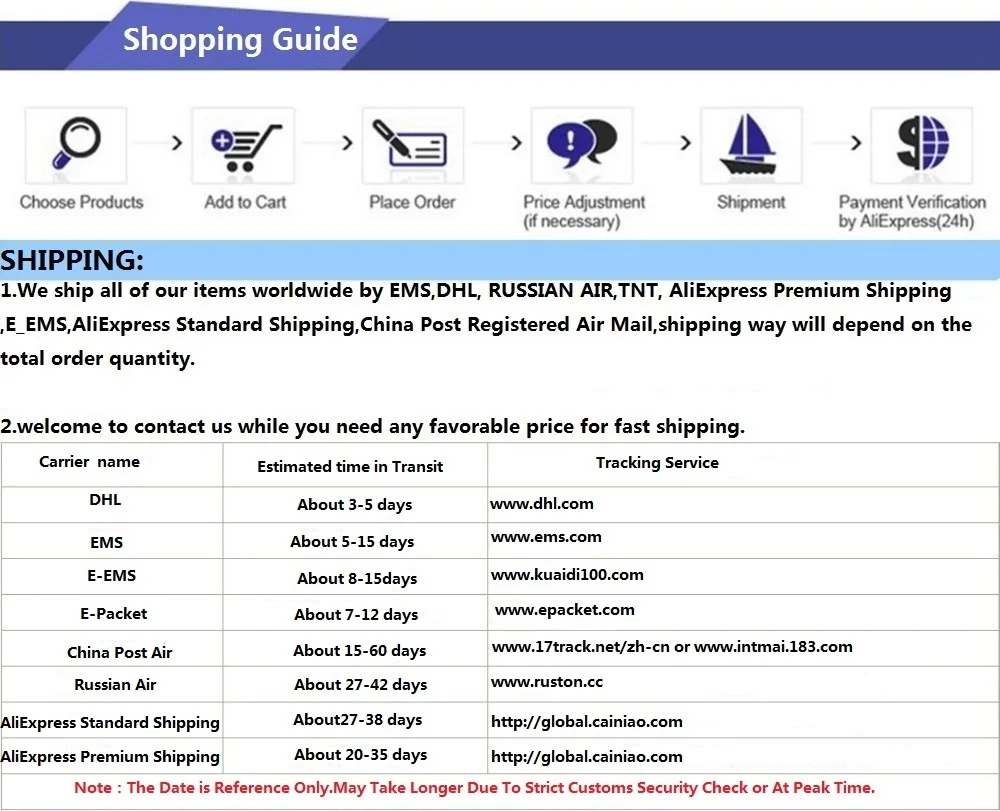Click the SHIPPING: heading

[x=72, y=260]
